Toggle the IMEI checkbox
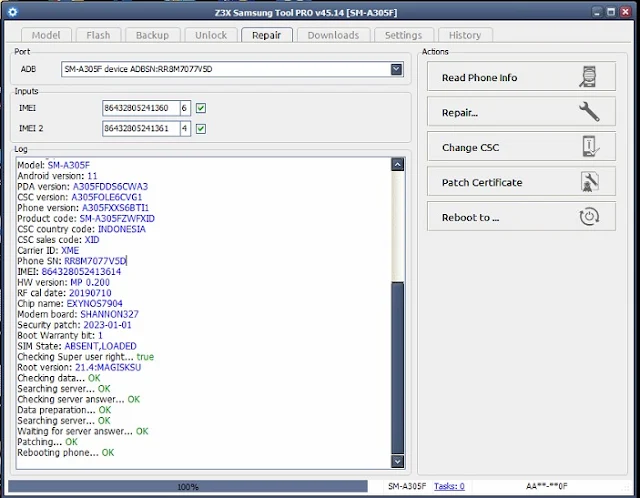640x498 pixels. point(201,108)
